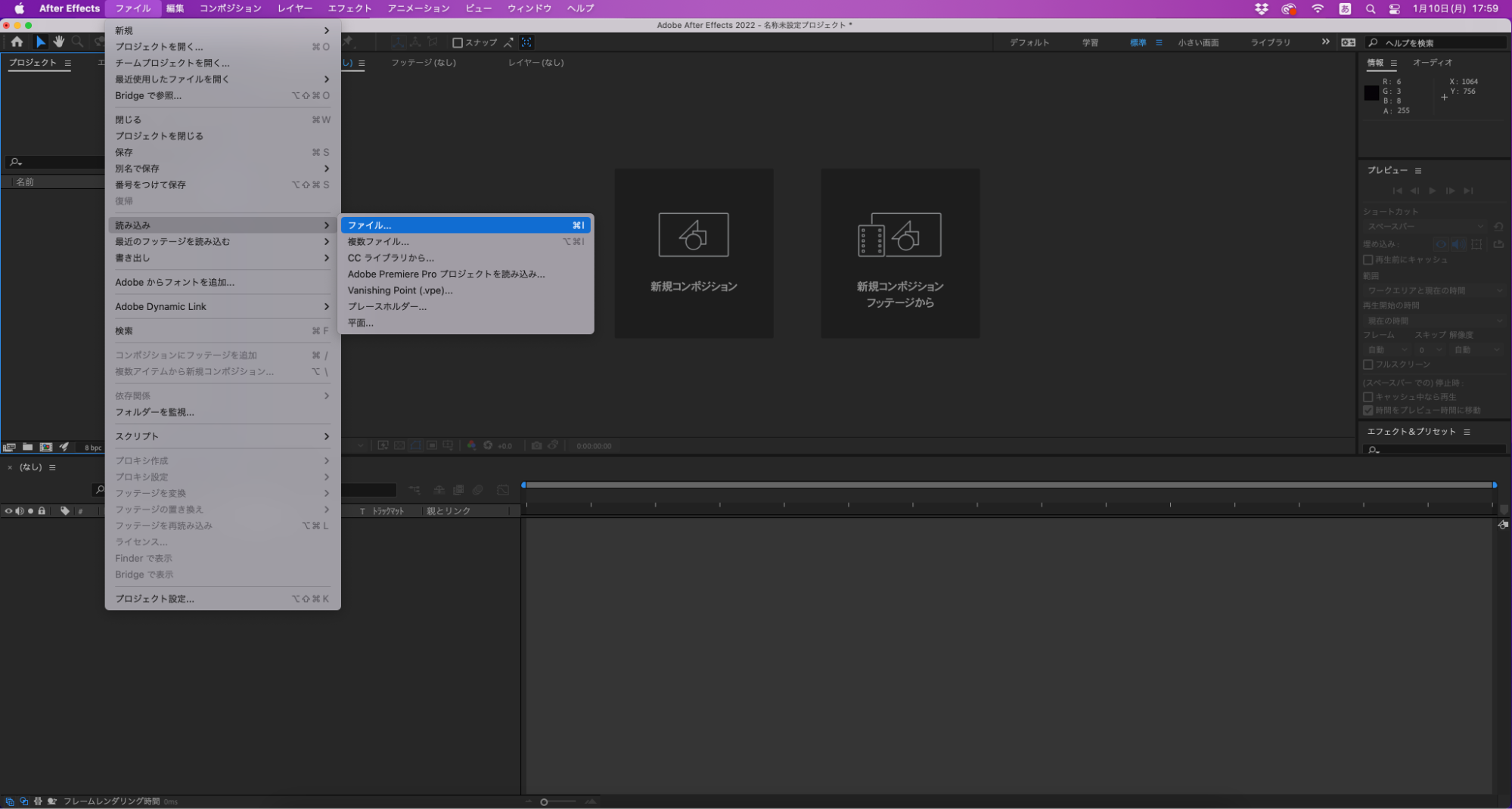Toggle include audio speaker in Preview panel
Screen dimensions: 1512x809
point(1458,244)
